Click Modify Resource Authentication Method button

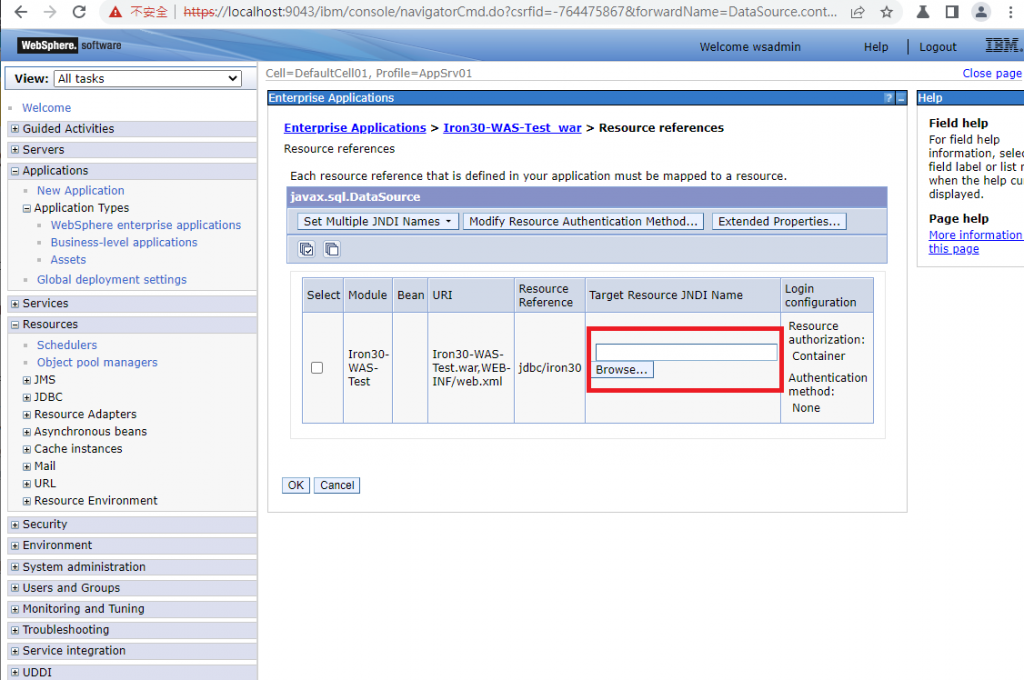pyautogui.click(x=583, y=221)
